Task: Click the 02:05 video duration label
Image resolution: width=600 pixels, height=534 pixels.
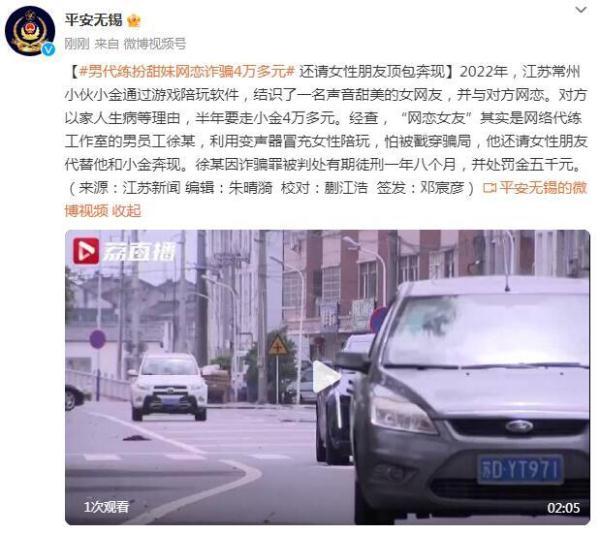Action: pyautogui.click(x=563, y=508)
